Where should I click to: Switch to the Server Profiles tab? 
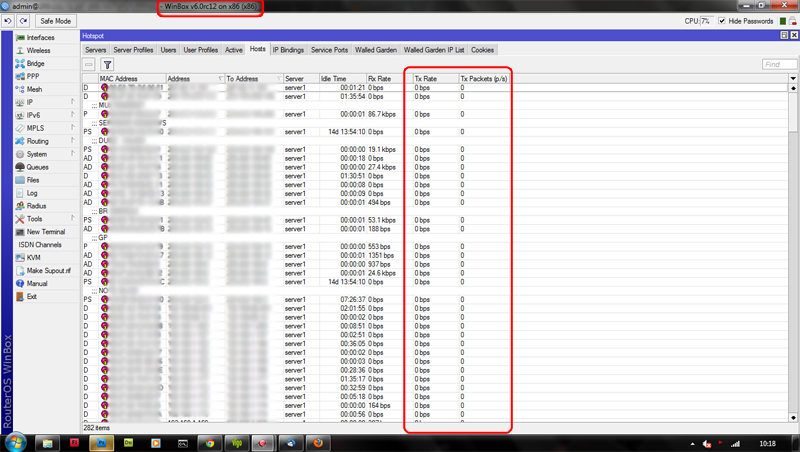pos(133,50)
